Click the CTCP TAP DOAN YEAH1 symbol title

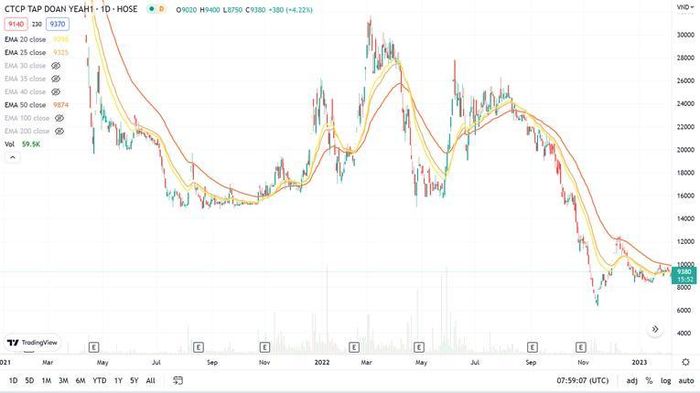pyautogui.click(x=71, y=8)
